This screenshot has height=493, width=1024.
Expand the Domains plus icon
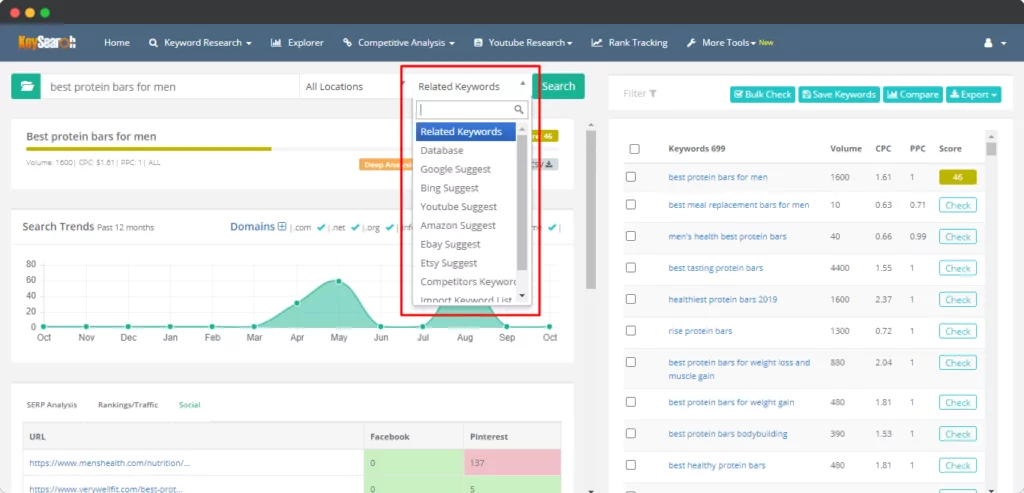click(282, 227)
